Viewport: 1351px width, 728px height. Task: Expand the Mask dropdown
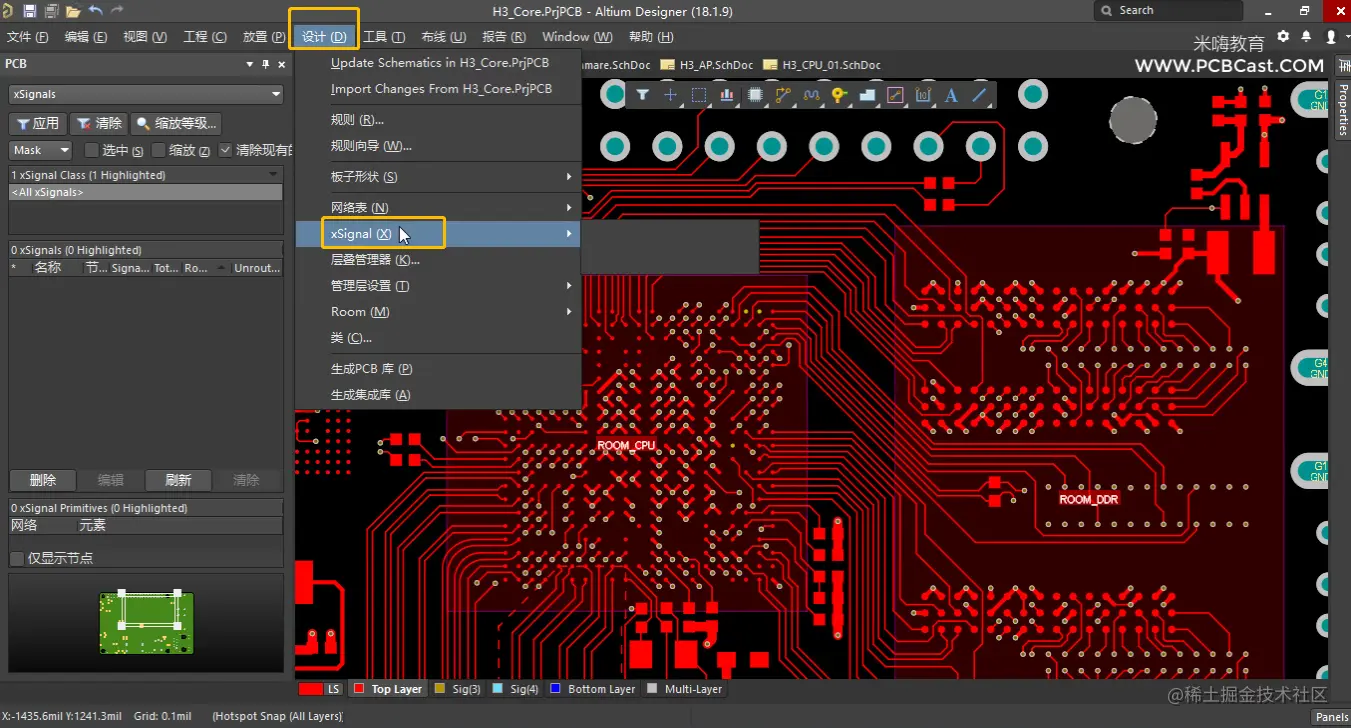pos(41,150)
